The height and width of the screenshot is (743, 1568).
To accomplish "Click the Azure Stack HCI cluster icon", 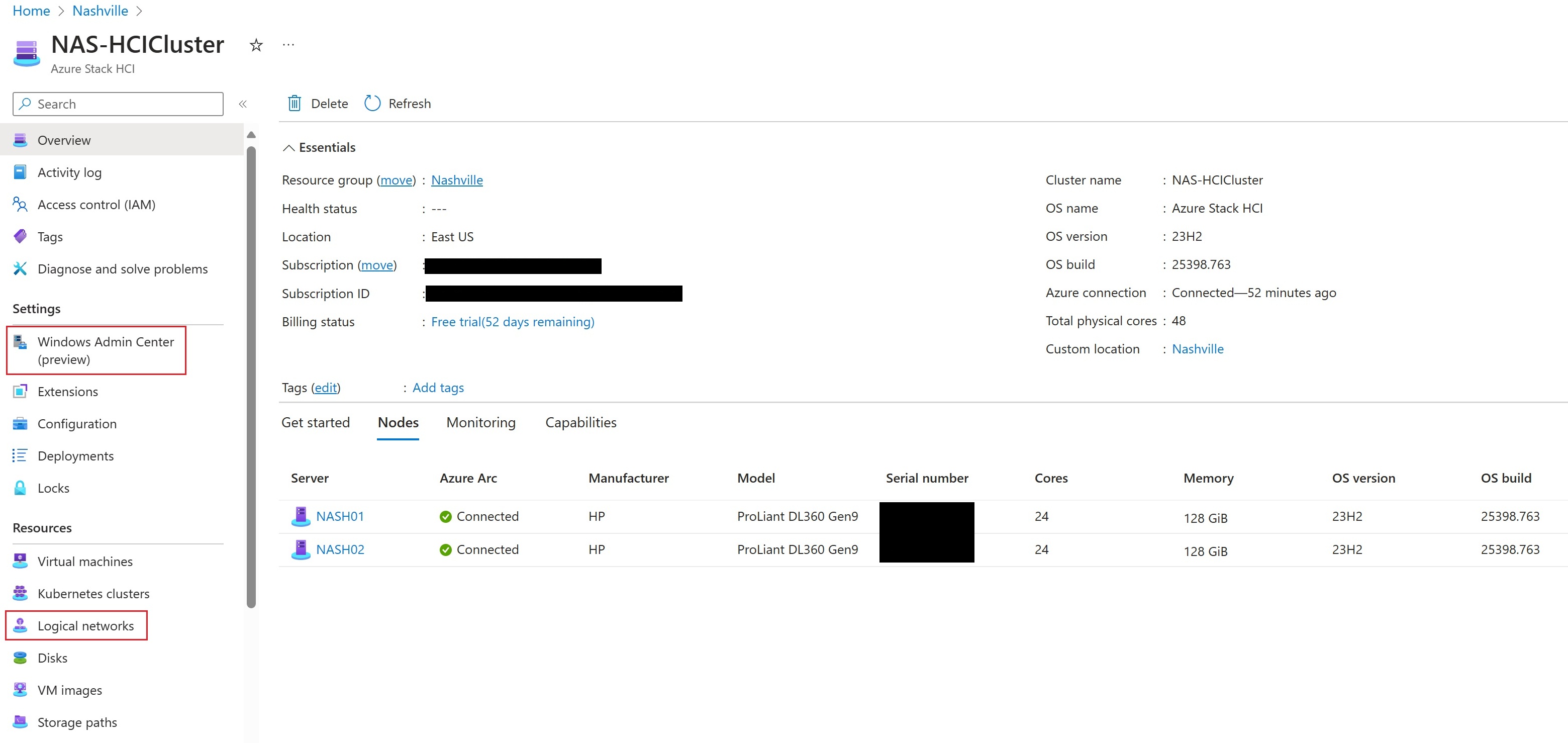I will pyautogui.click(x=27, y=54).
